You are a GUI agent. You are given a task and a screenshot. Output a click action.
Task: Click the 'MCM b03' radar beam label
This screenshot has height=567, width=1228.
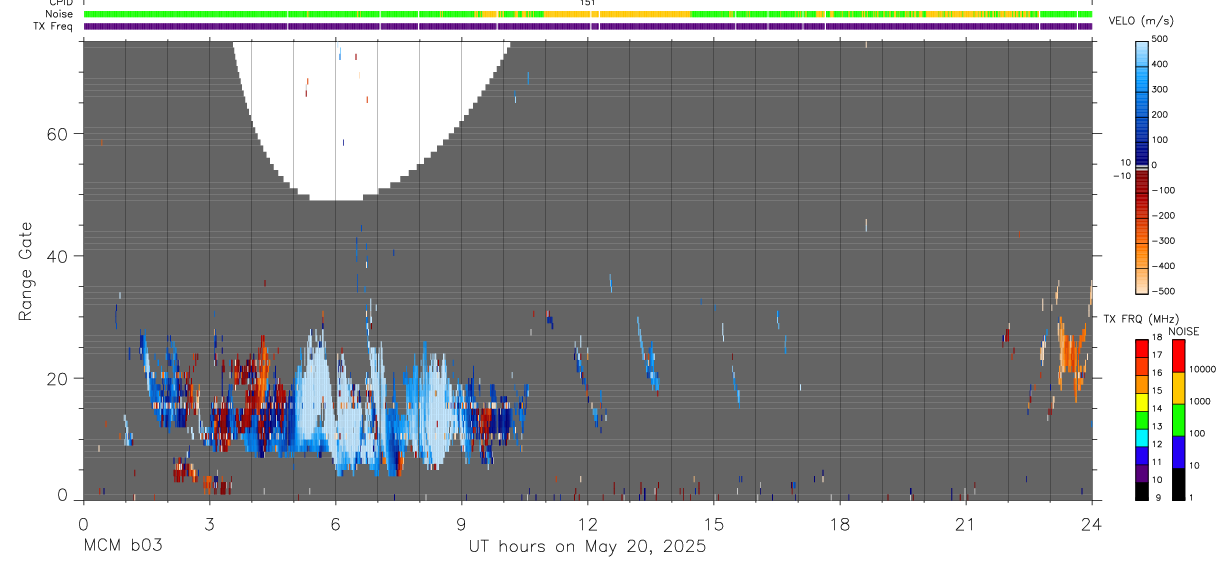pos(123,547)
